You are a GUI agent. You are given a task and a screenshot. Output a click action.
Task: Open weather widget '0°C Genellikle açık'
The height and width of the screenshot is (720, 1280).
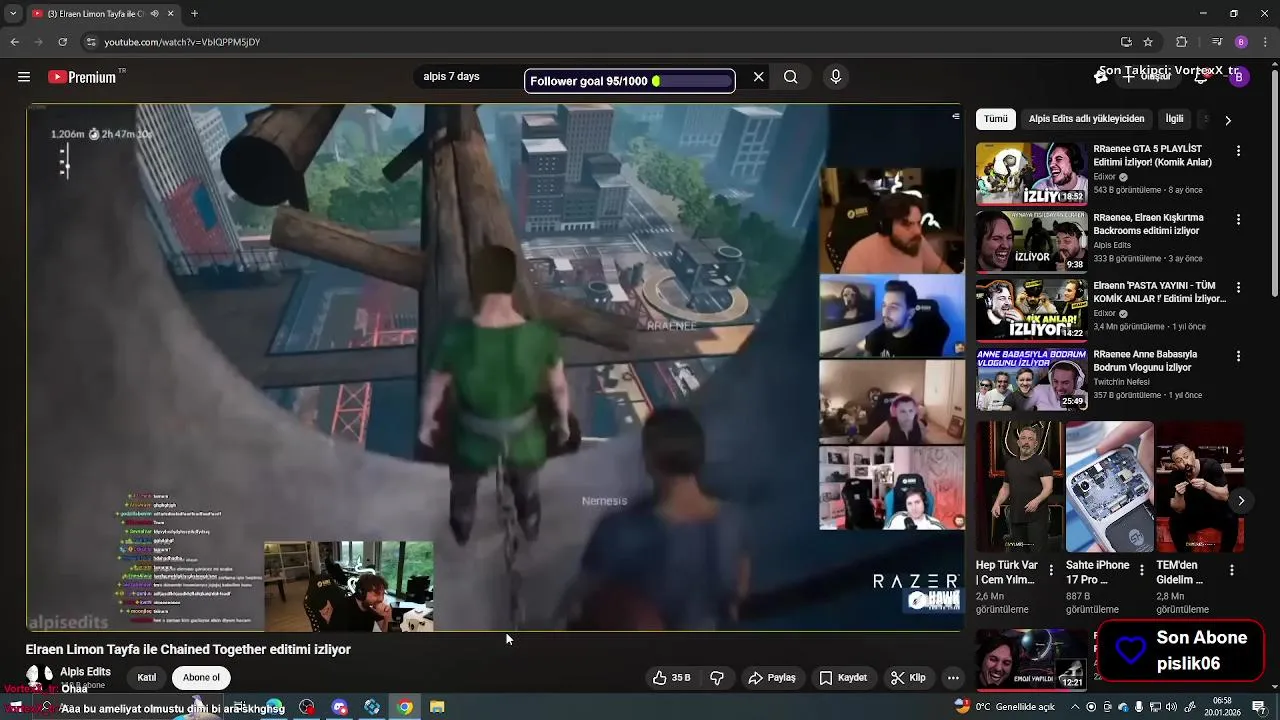point(1004,707)
